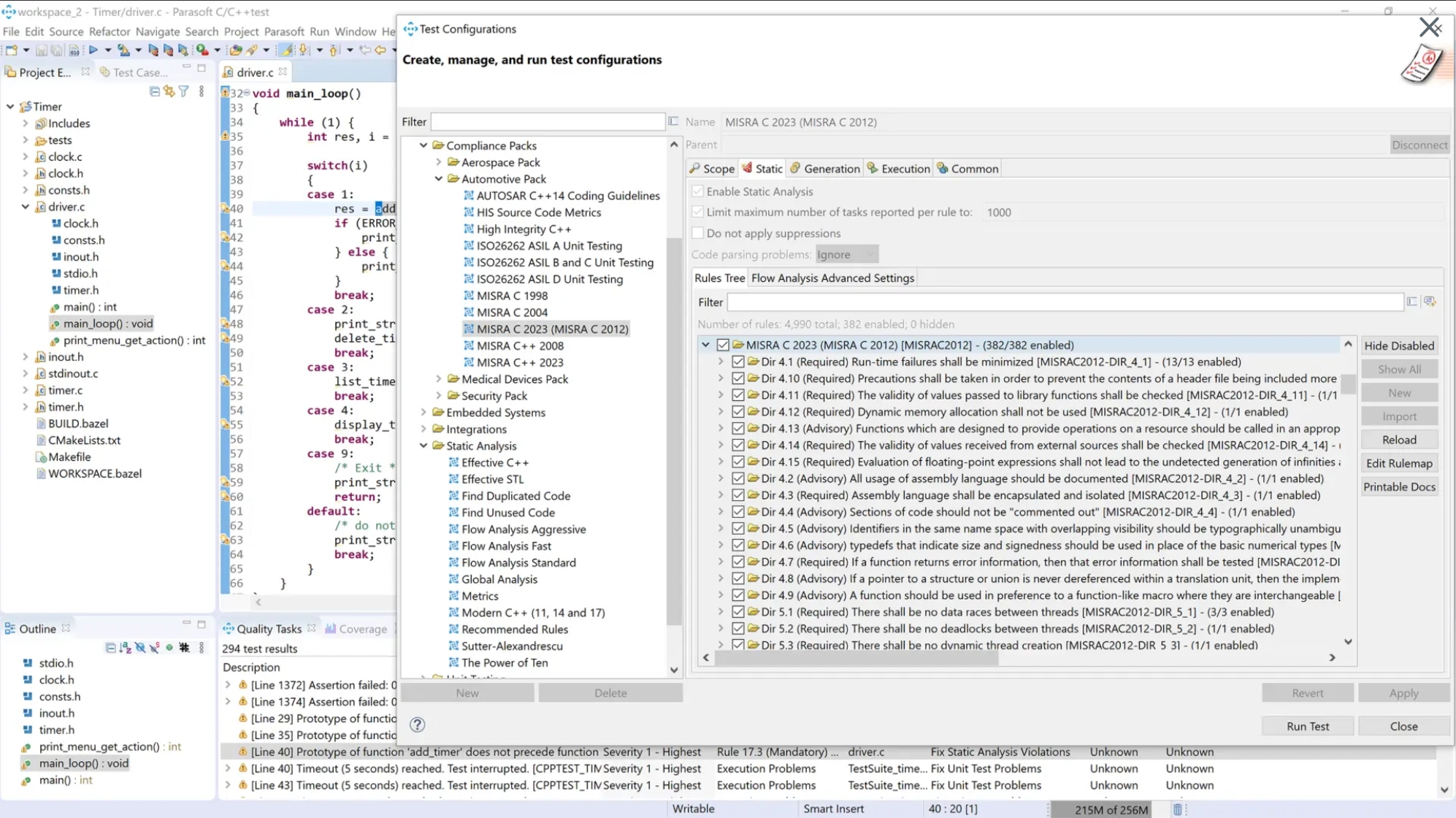The image size is (1456, 818).
Task: Click the configurations tree vertical scrollbar
Action: pos(674,431)
